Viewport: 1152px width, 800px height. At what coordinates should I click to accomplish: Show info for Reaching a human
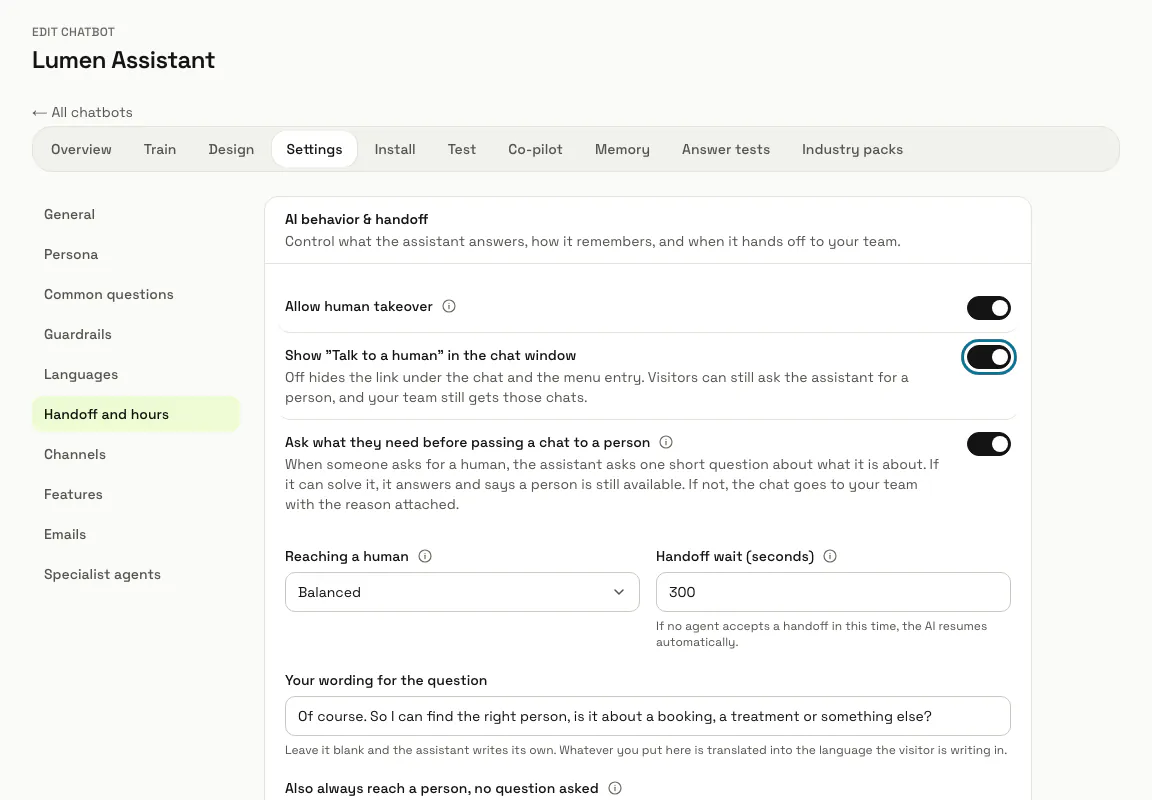pyautogui.click(x=425, y=556)
